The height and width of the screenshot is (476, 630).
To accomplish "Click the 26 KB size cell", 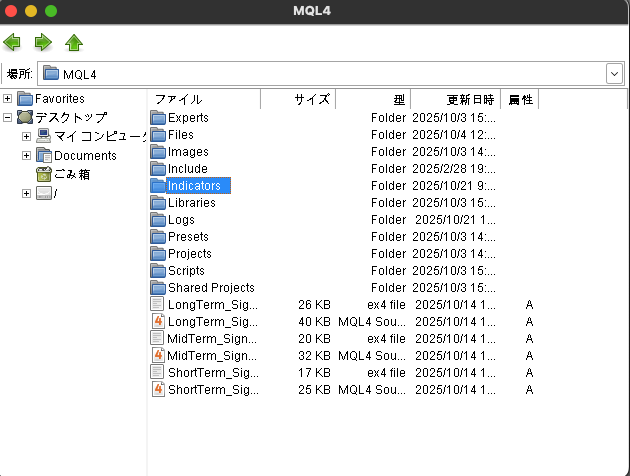I will [x=314, y=305].
